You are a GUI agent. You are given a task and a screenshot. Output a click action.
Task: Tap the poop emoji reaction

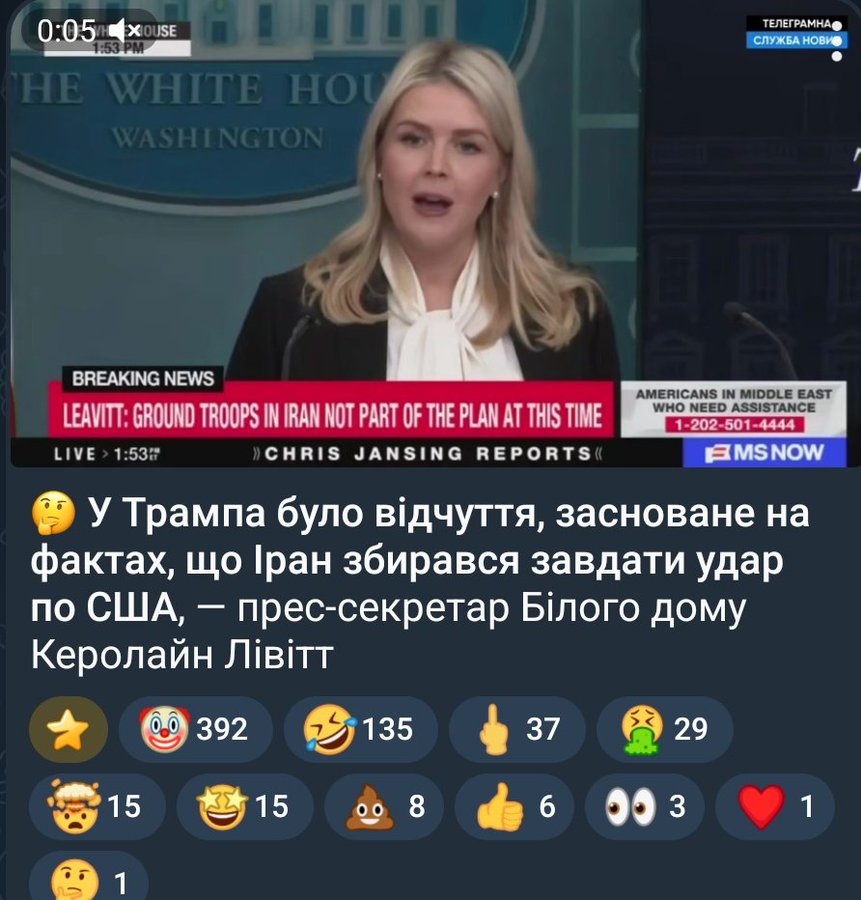pyautogui.click(x=384, y=806)
